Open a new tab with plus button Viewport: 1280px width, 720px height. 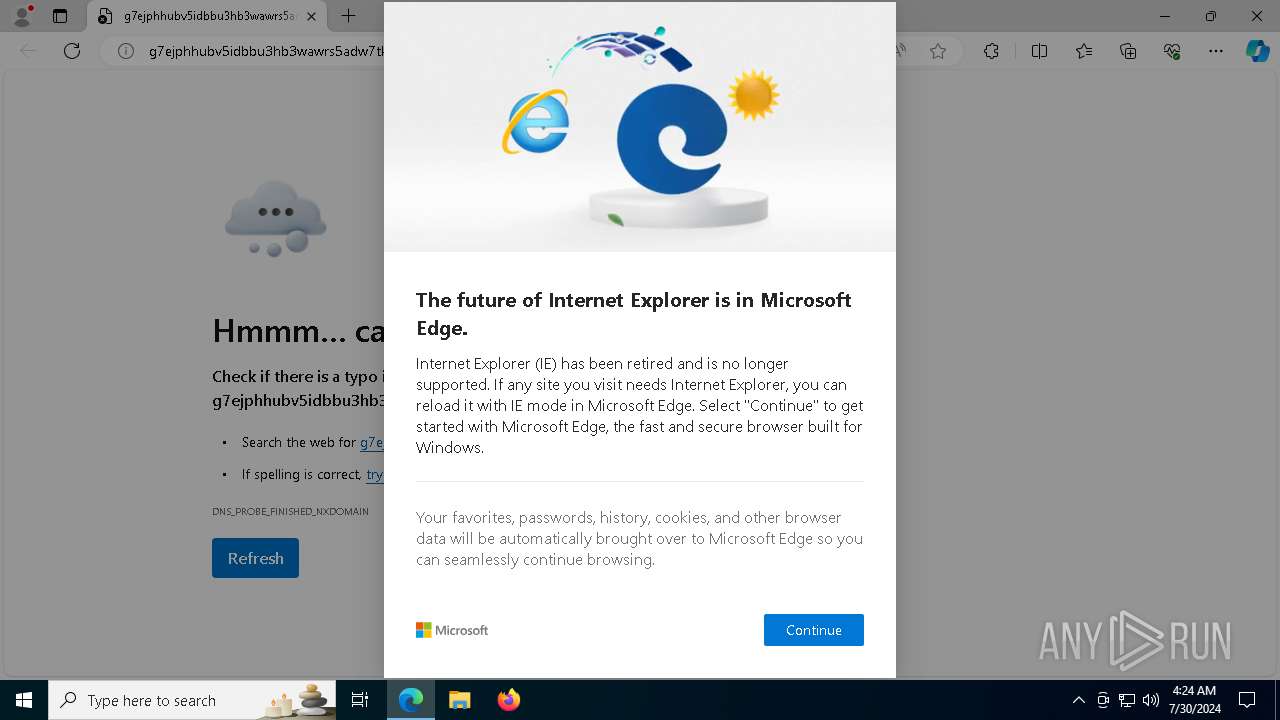point(348,16)
